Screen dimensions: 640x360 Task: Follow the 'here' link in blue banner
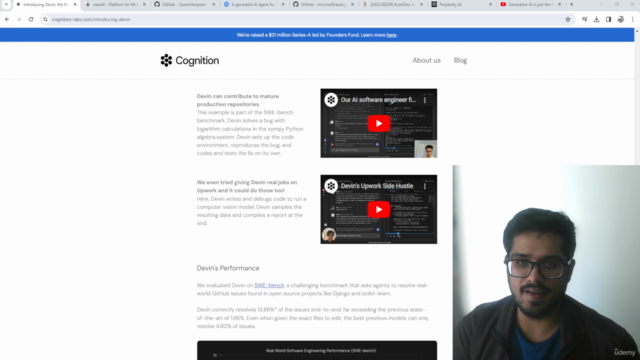coord(391,35)
